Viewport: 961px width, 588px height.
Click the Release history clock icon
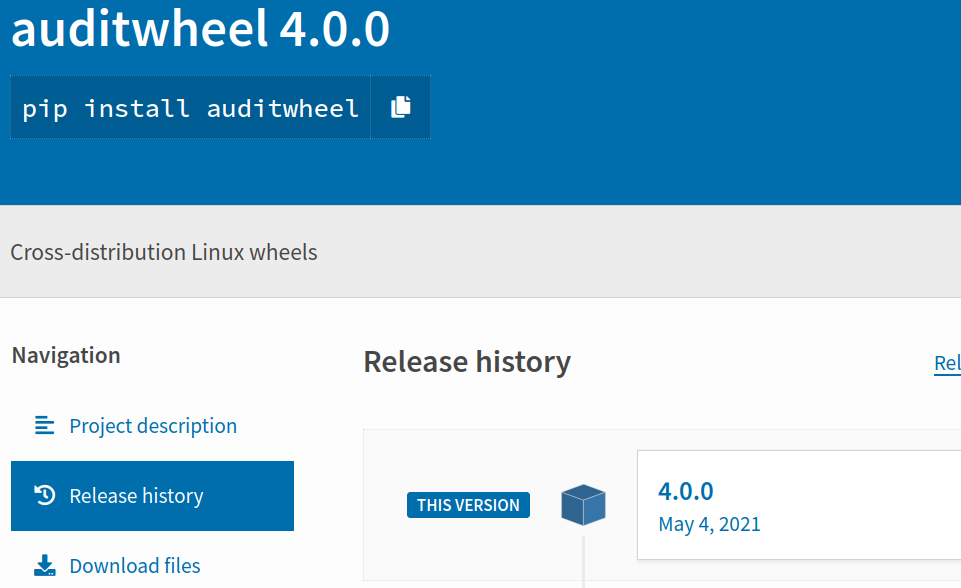tap(44, 496)
